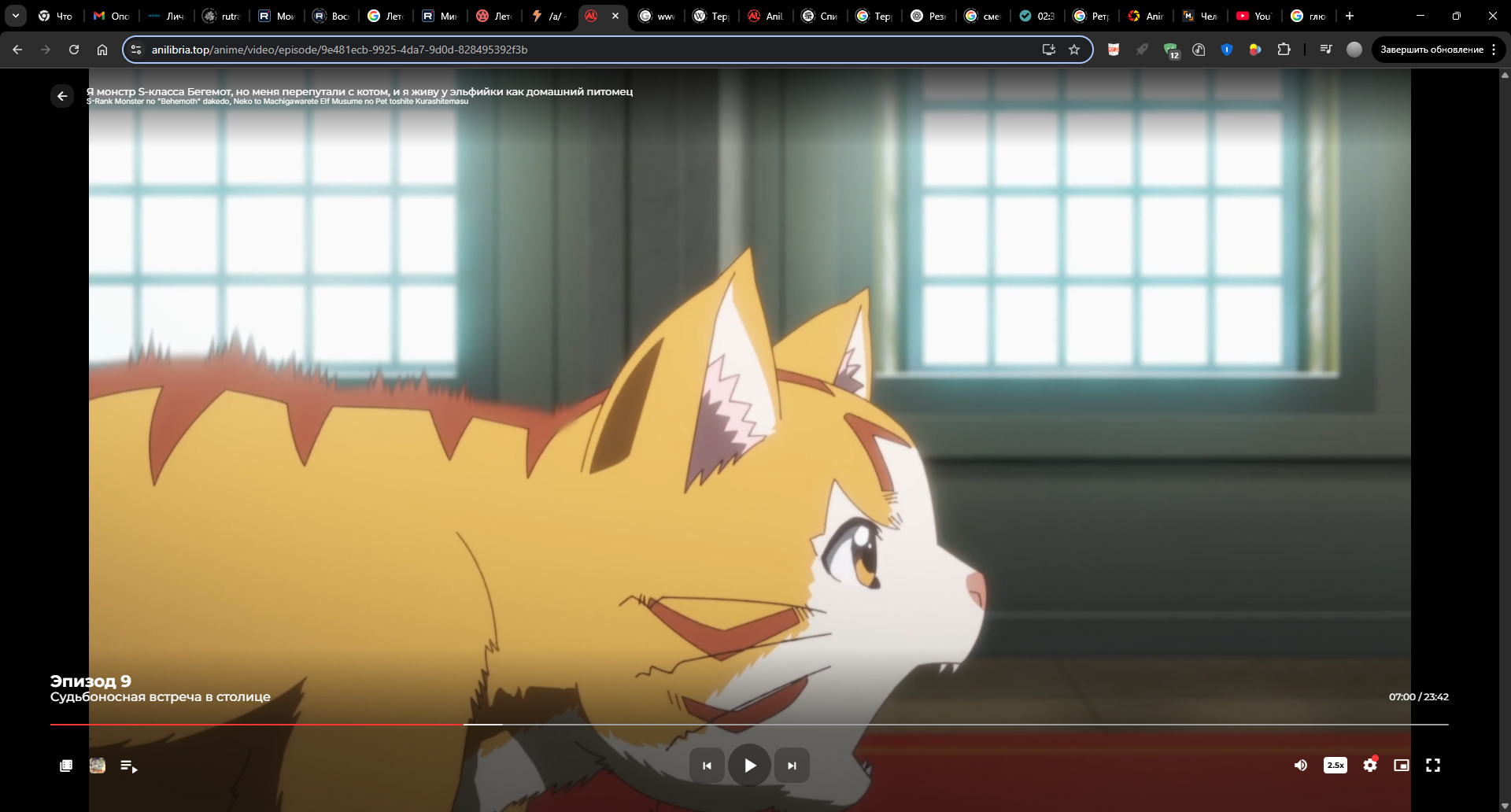Open the grey rocket extension icon
1511x812 pixels.
[1142, 50]
